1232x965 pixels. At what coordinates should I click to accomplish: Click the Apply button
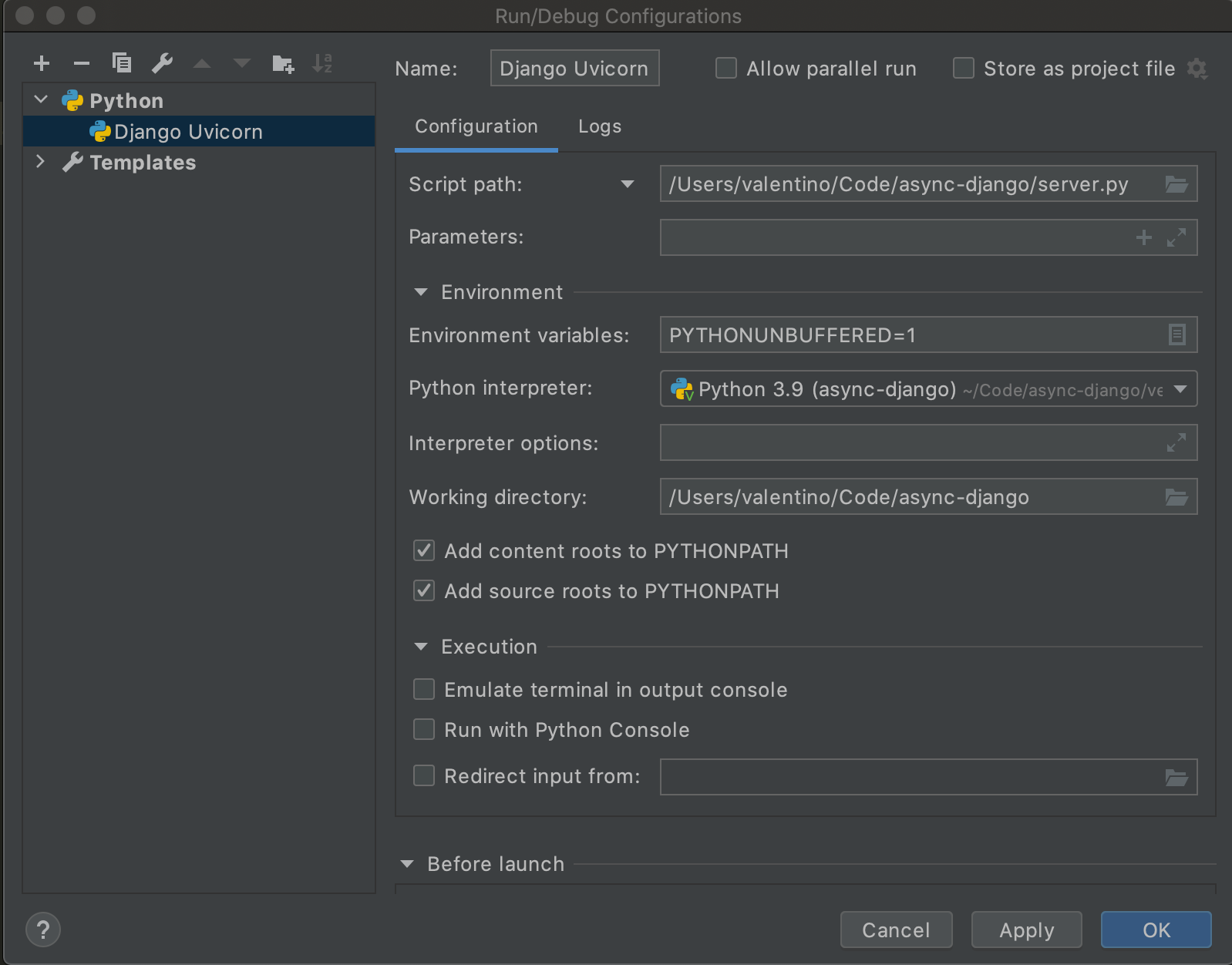1027,930
